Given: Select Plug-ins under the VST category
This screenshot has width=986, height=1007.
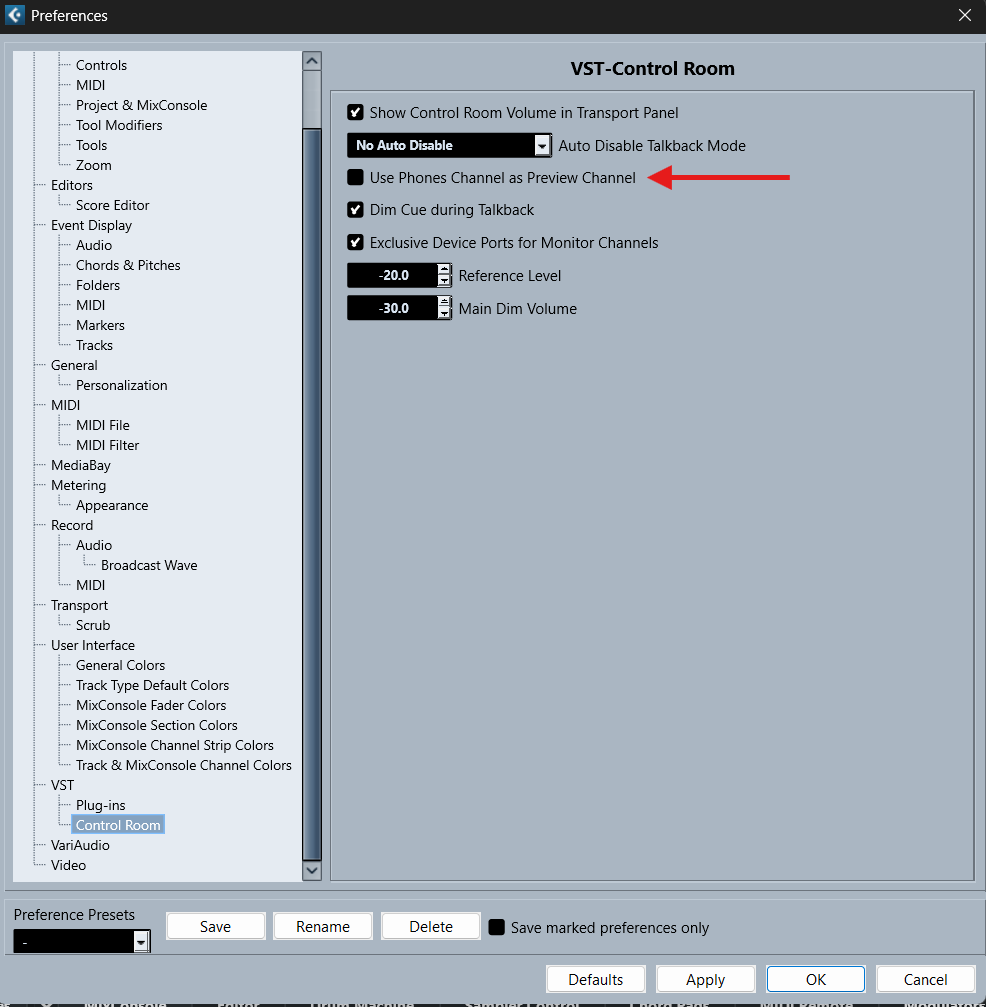Looking at the screenshot, I should point(100,805).
